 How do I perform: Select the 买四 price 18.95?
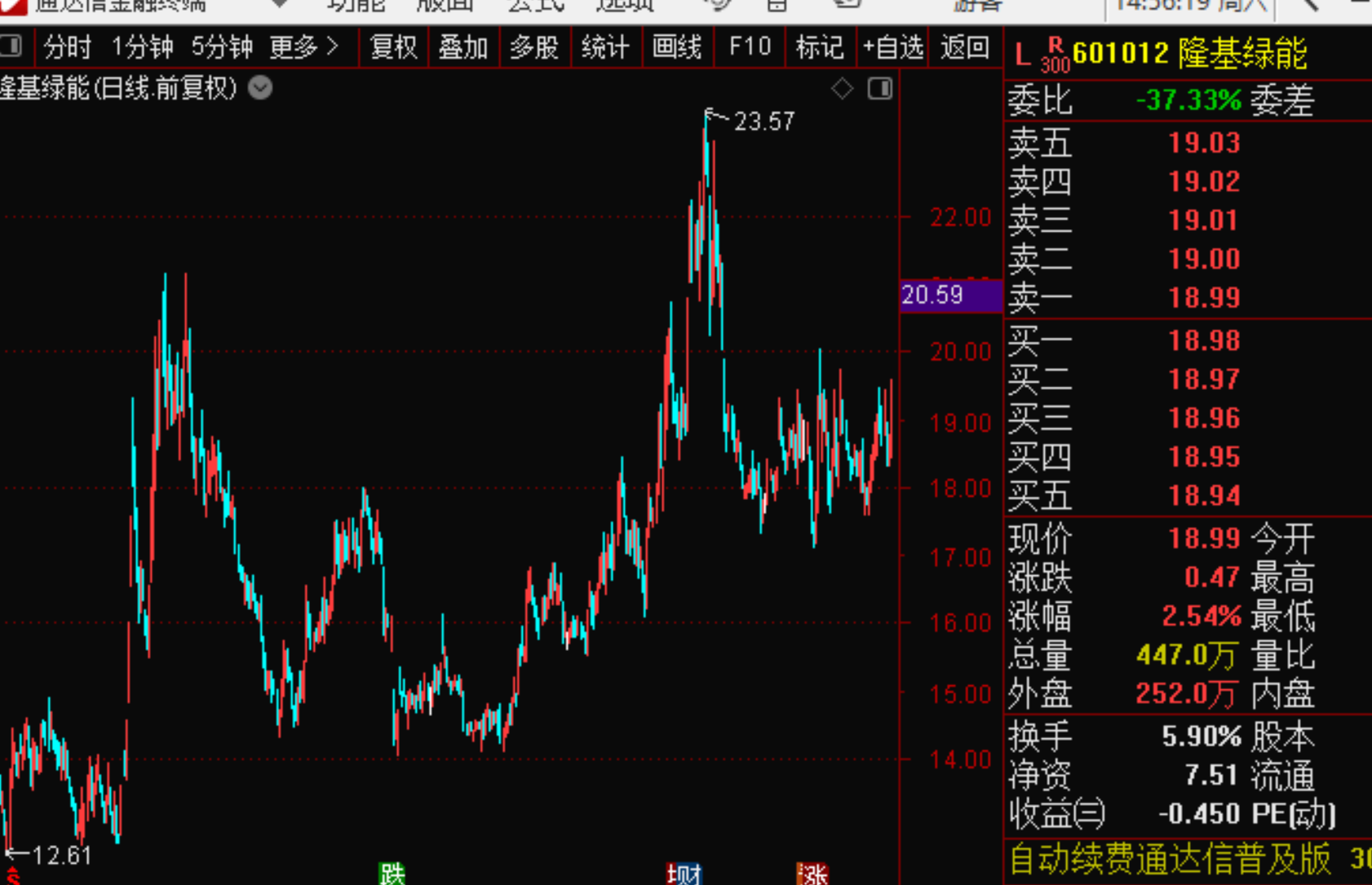(1204, 457)
